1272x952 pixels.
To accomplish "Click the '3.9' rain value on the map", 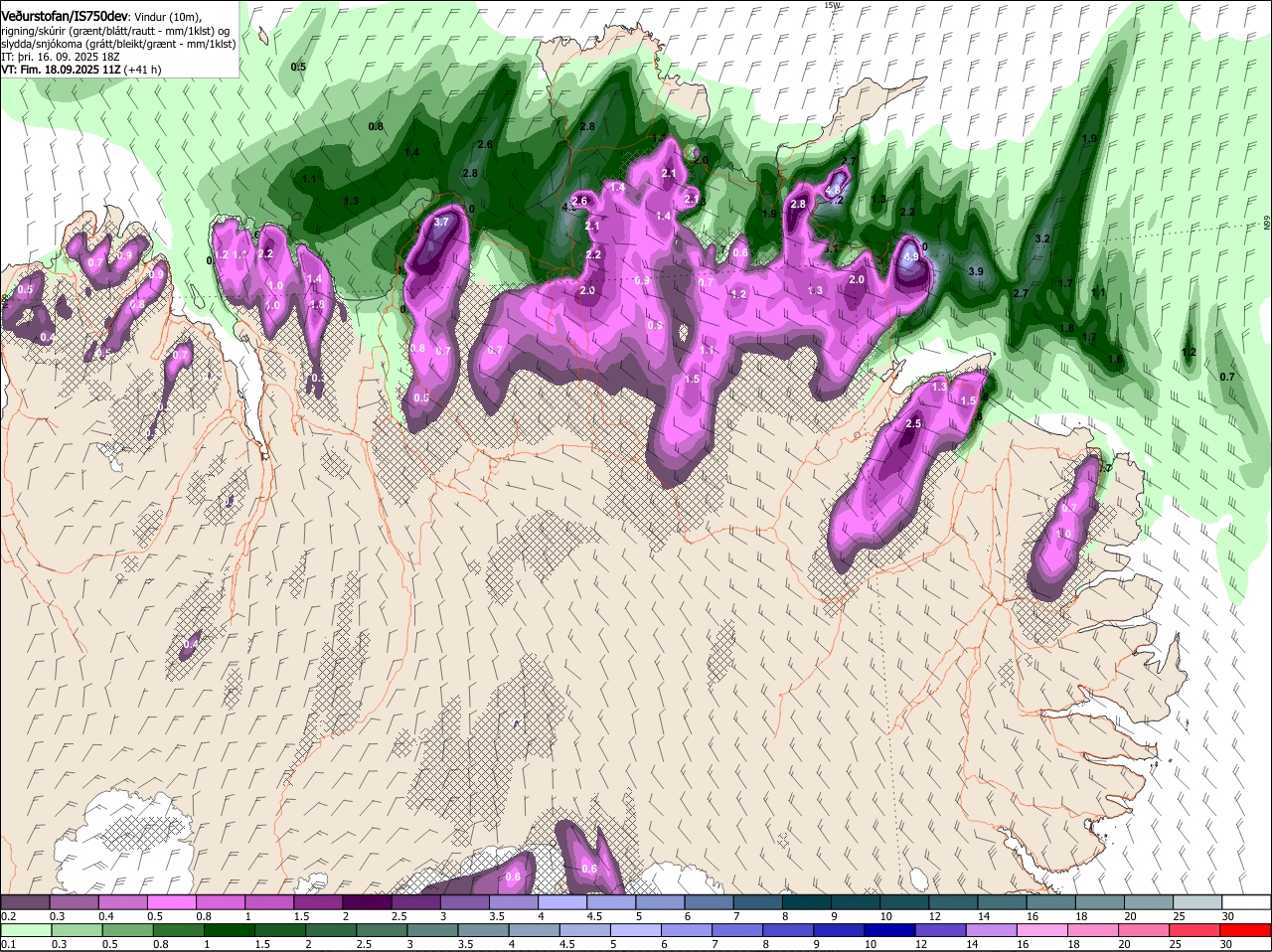I will click(x=976, y=271).
